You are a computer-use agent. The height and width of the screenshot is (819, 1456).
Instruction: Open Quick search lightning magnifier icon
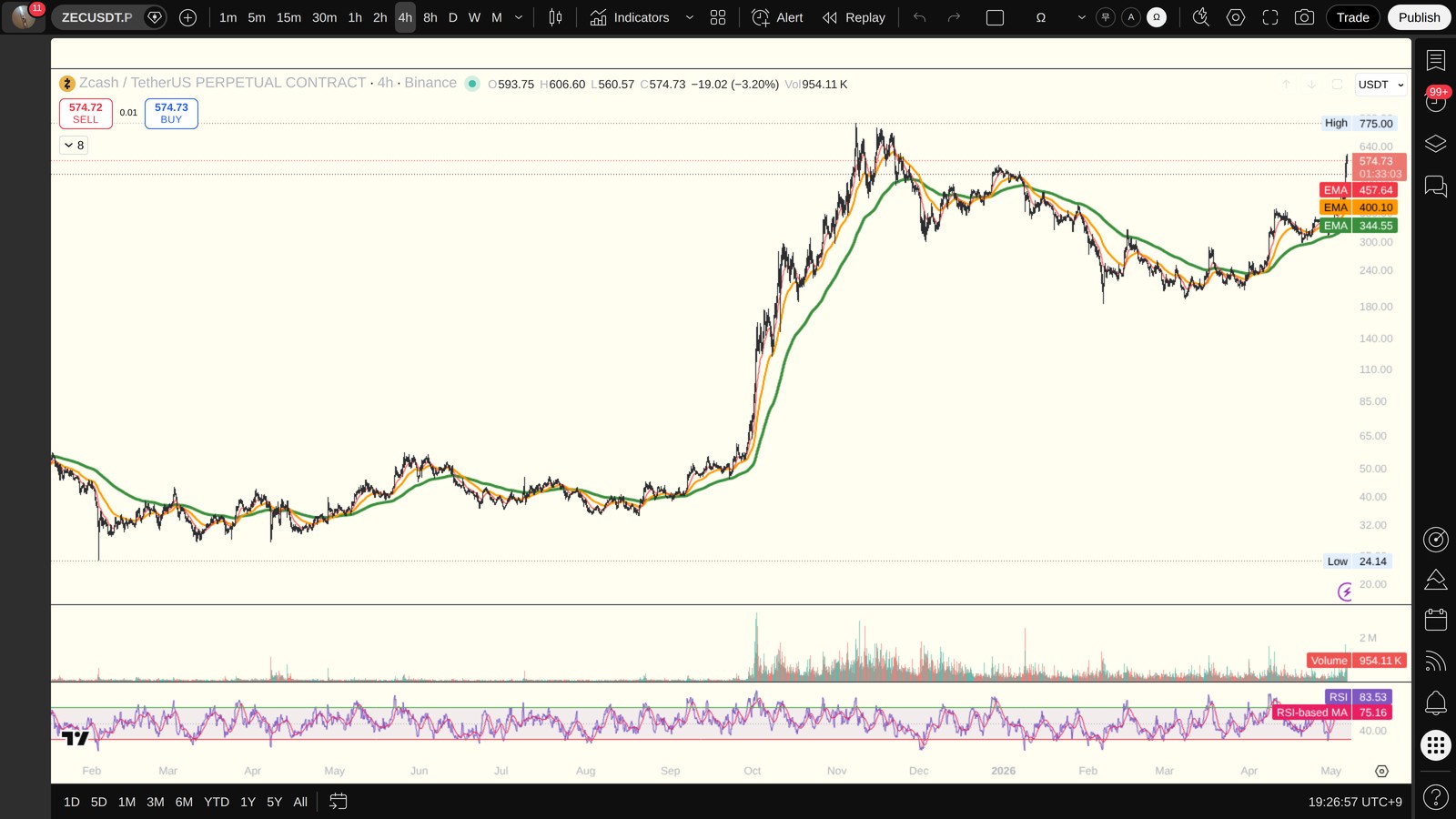(1201, 17)
